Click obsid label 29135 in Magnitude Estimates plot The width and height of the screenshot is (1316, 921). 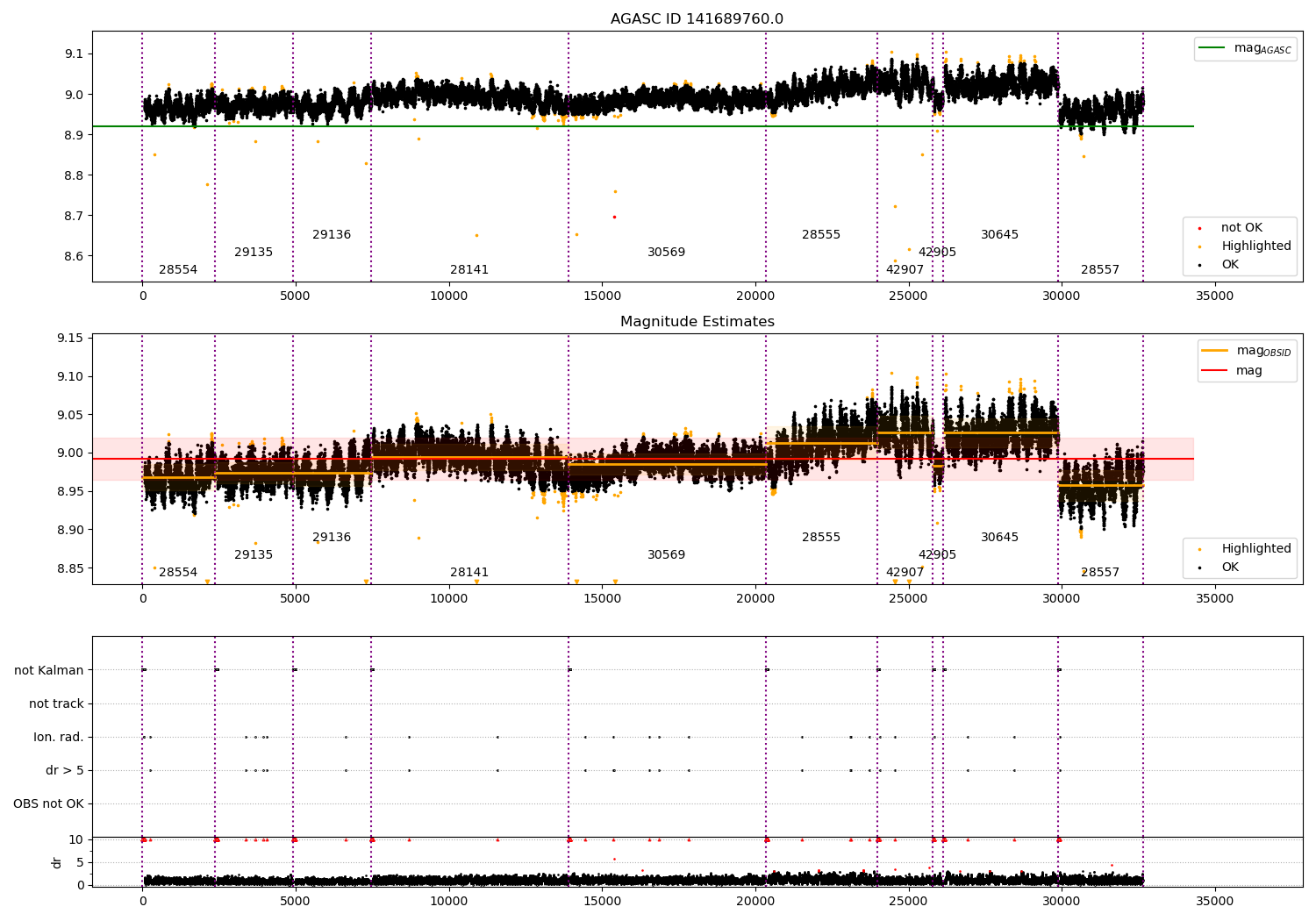point(254,554)
